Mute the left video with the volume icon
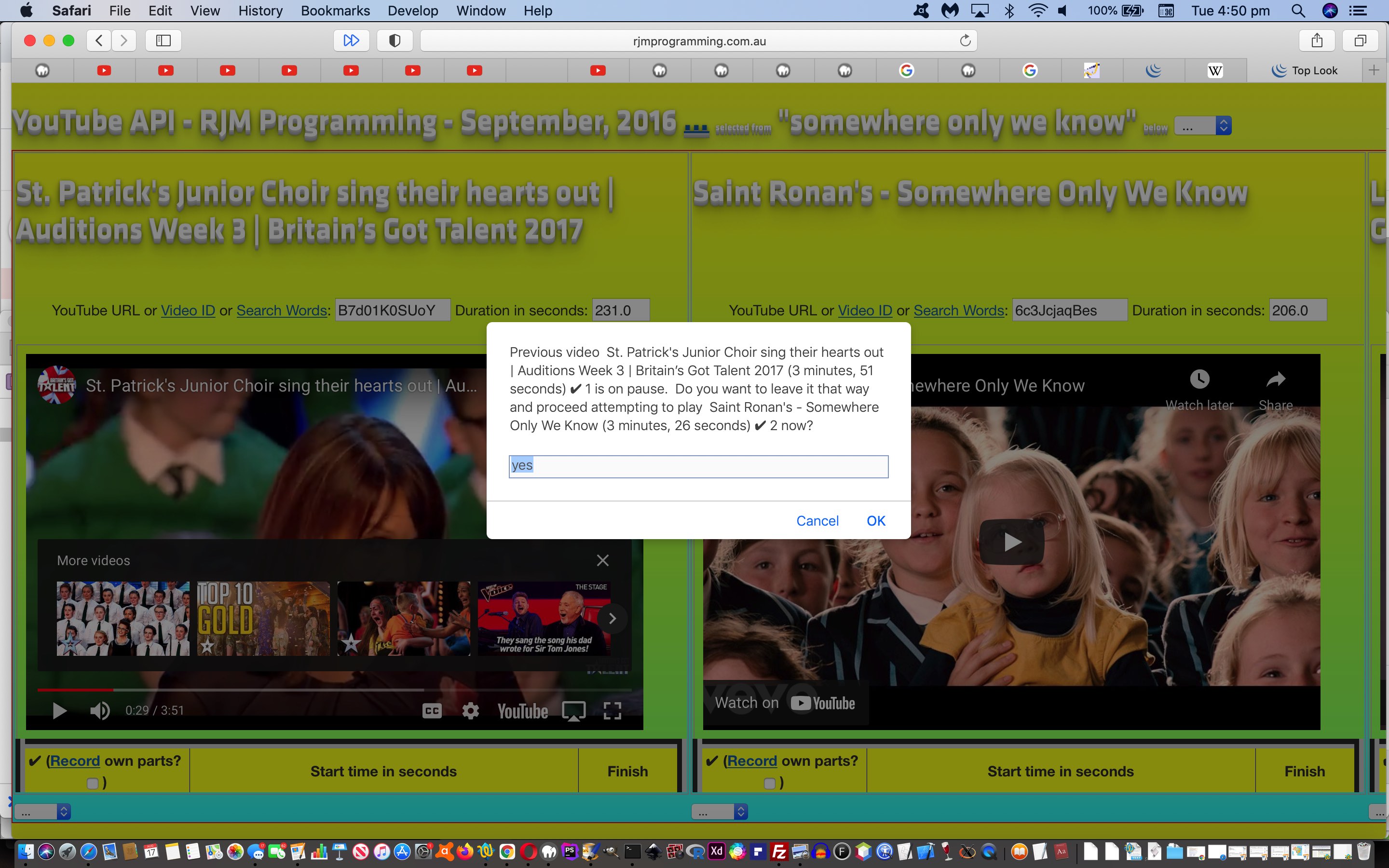The width and height of the screenshot is (1389, 868). [100, 711]
